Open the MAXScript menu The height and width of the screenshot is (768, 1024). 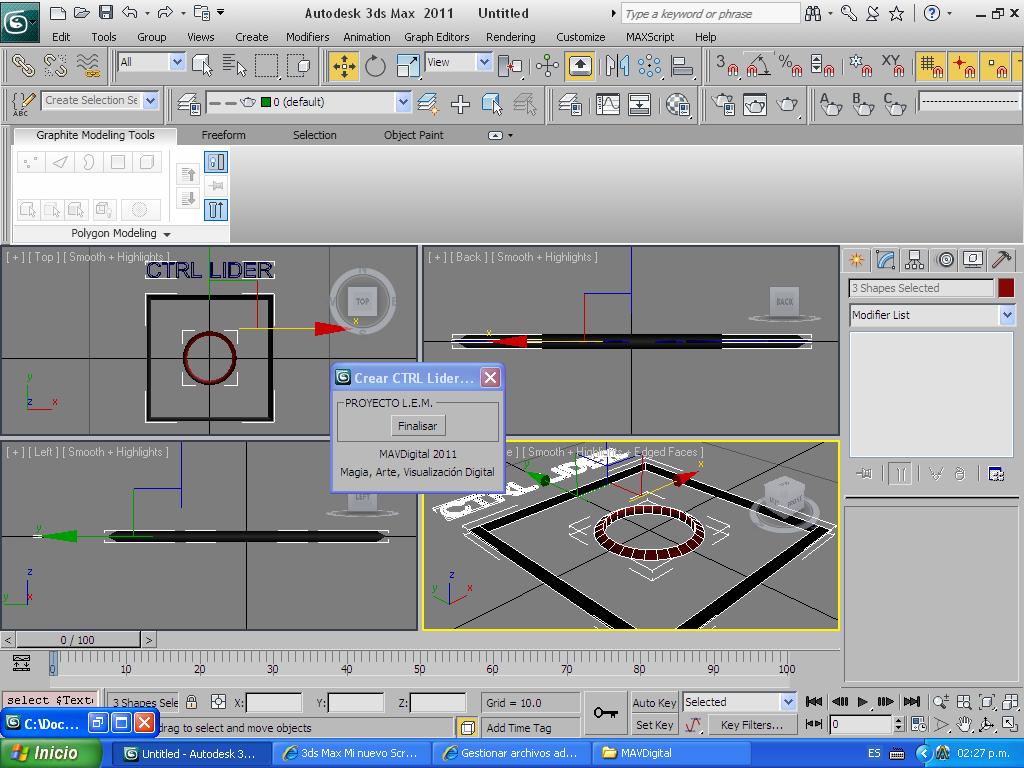650,37
